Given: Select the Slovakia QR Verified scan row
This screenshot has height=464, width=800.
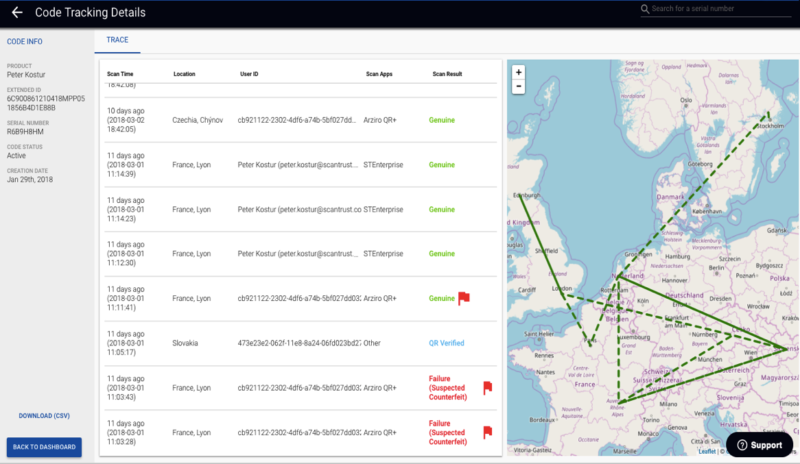Looking at the screenshot, I should 300,343.
